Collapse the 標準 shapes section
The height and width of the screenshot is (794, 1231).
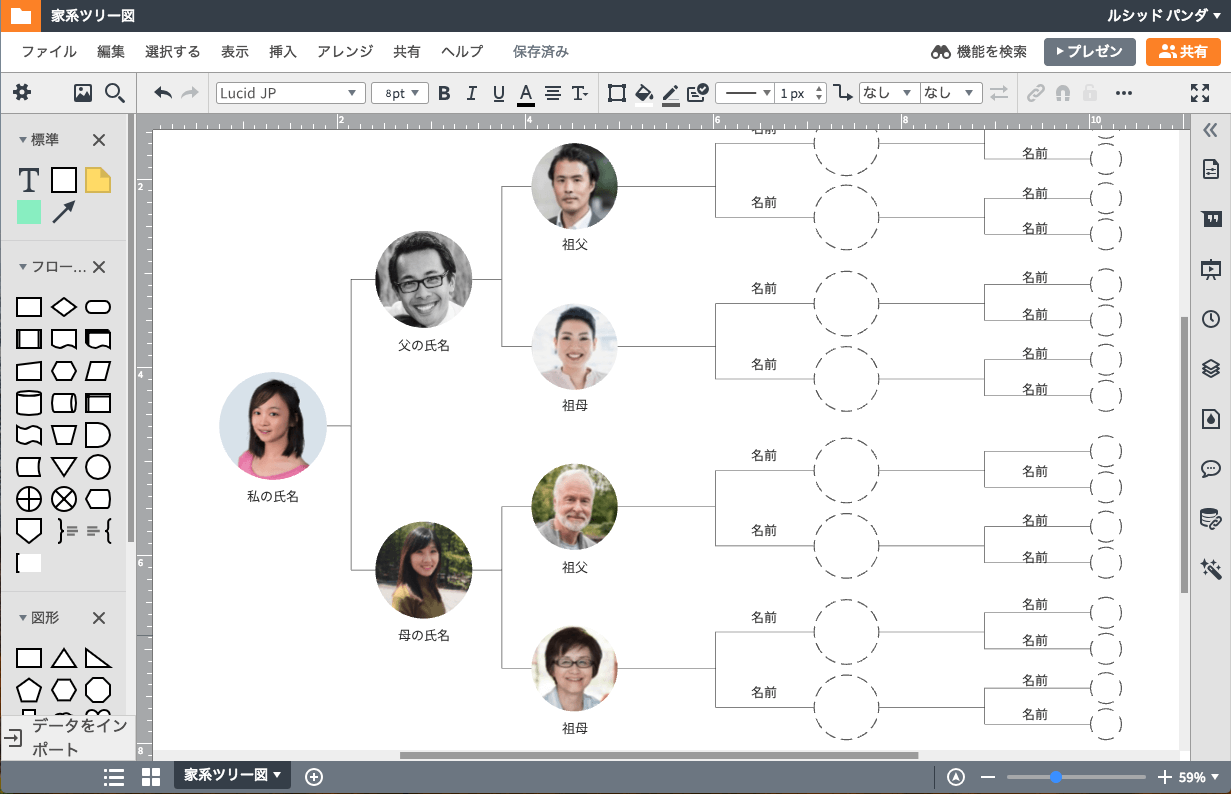coord(23,140)
